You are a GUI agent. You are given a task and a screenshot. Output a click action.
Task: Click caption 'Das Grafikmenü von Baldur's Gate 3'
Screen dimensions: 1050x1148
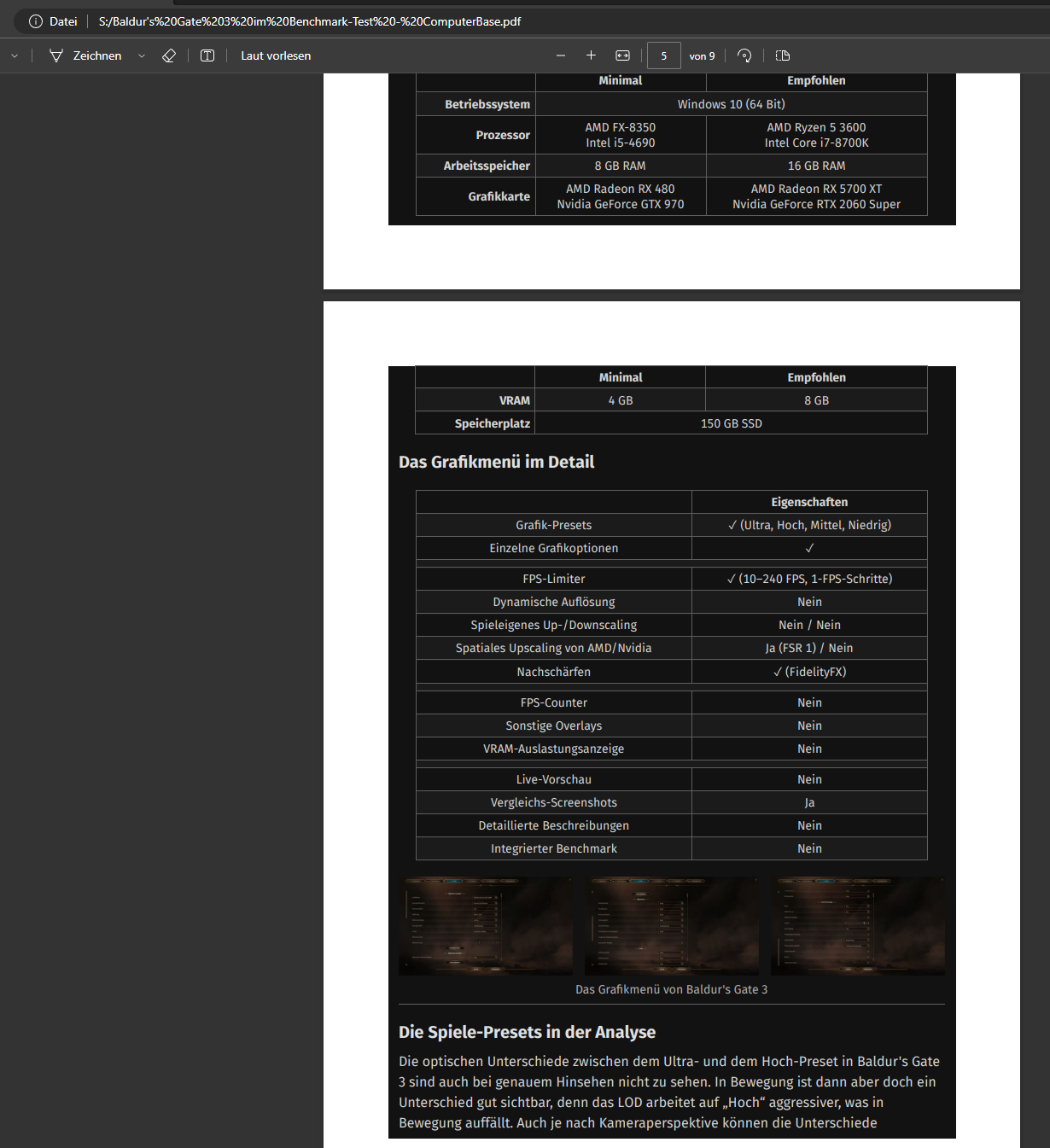pos(672,989)
